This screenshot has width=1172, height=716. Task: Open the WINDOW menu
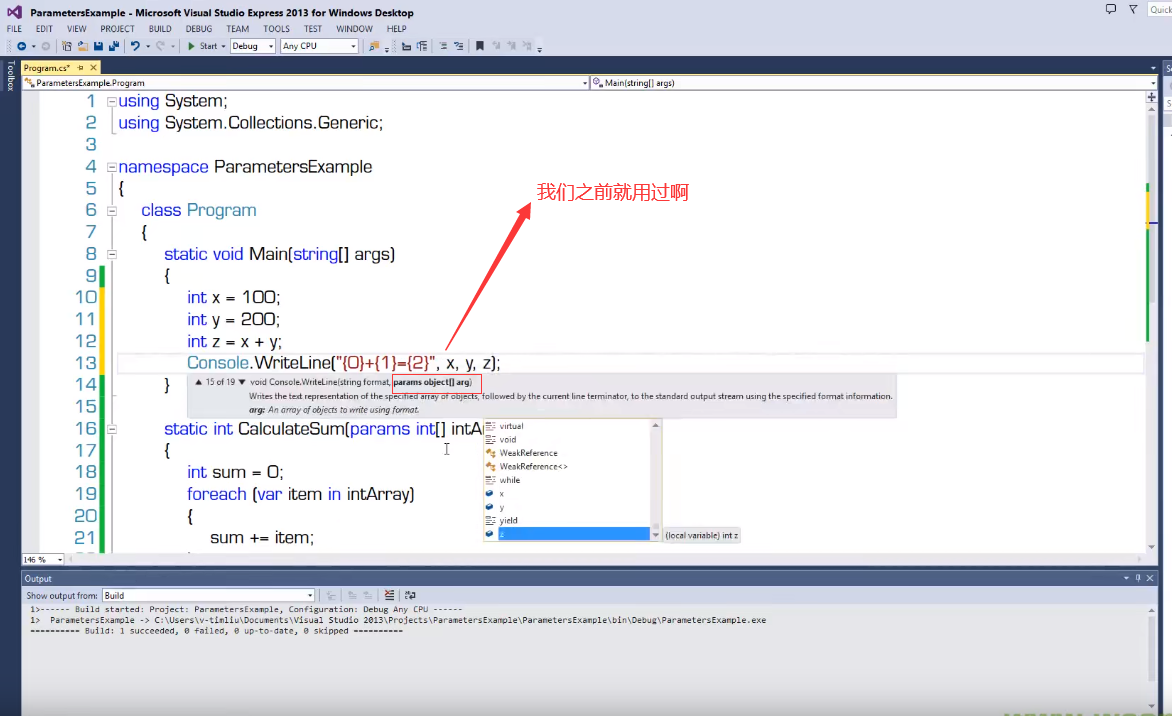click(x=354, y=29)
